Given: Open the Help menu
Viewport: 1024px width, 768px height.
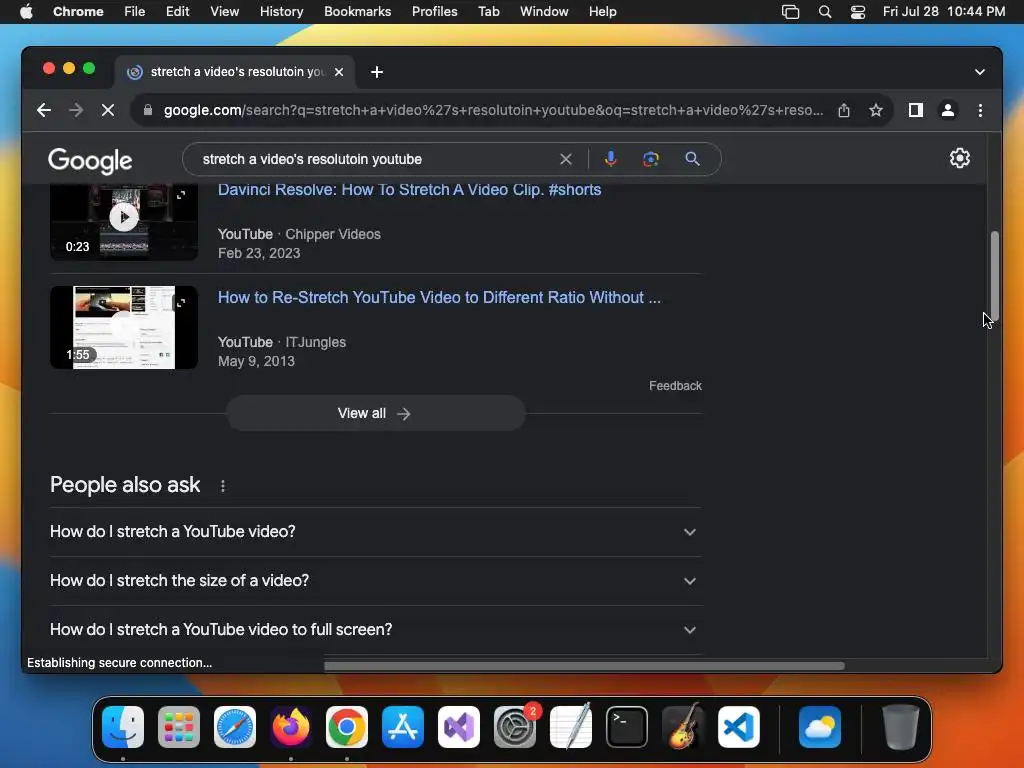Looking at the screenshot, I should 602,12.
